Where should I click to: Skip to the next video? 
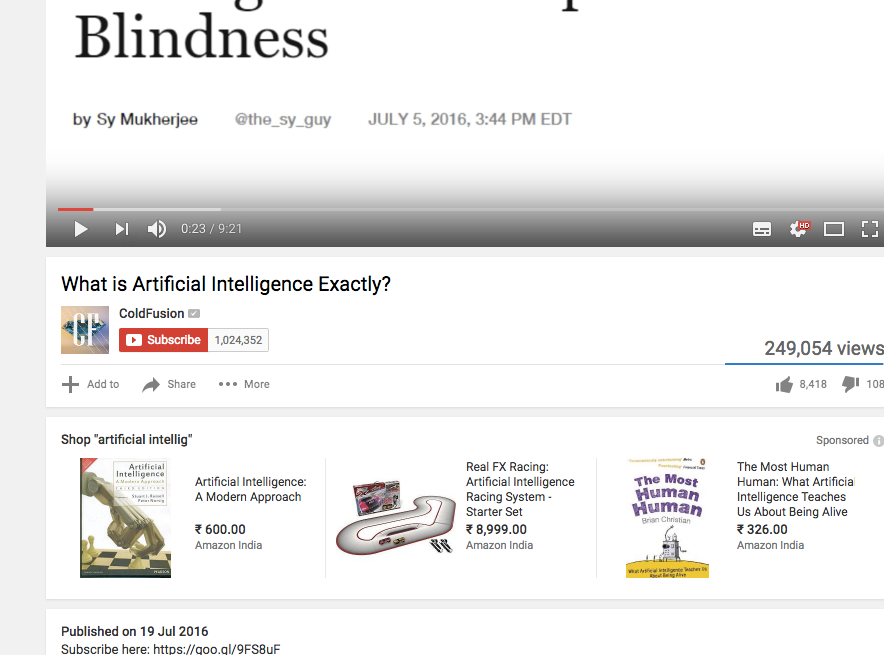(x=122, y=229)
